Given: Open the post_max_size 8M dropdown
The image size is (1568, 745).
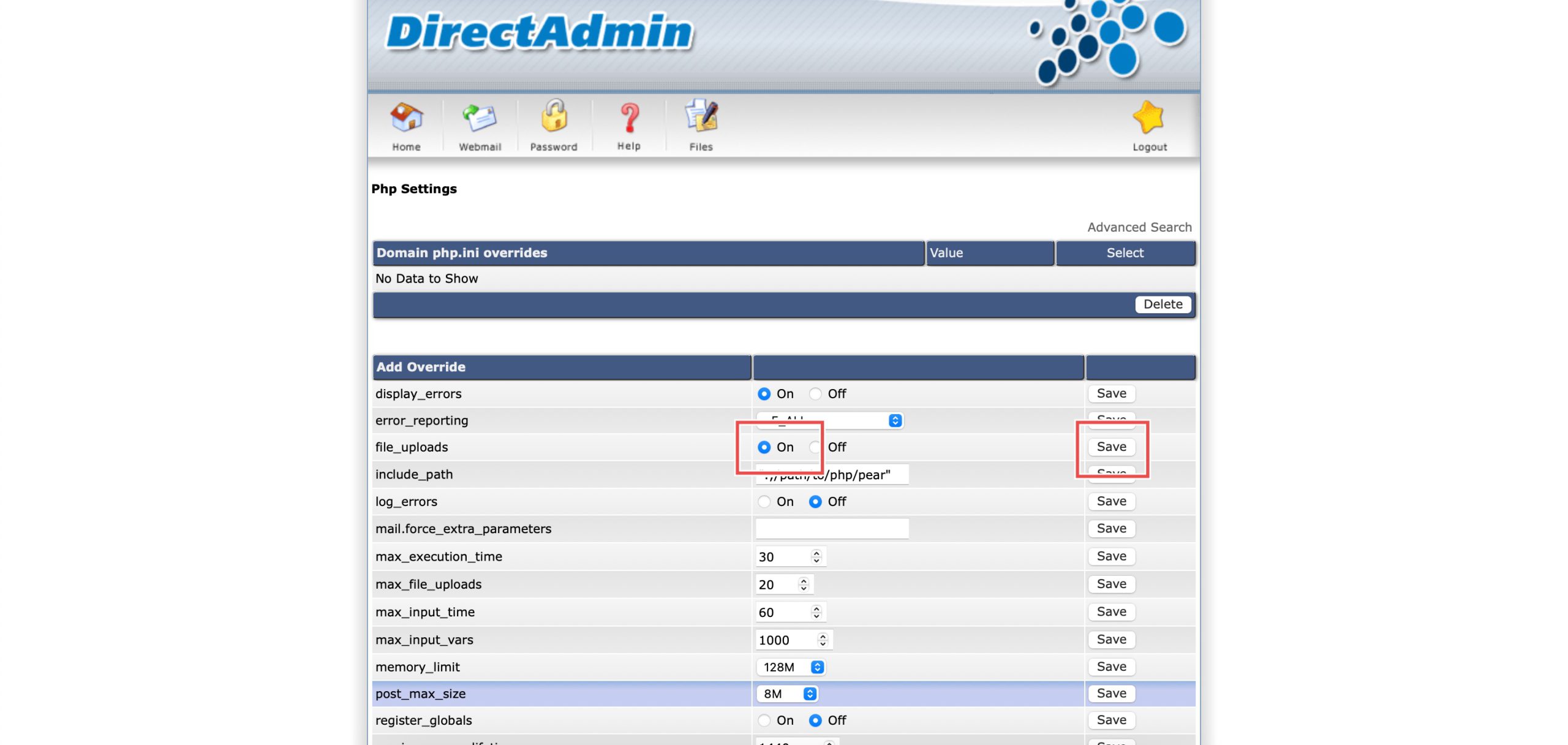Looking at the screenshot, I should pos(787,694).
